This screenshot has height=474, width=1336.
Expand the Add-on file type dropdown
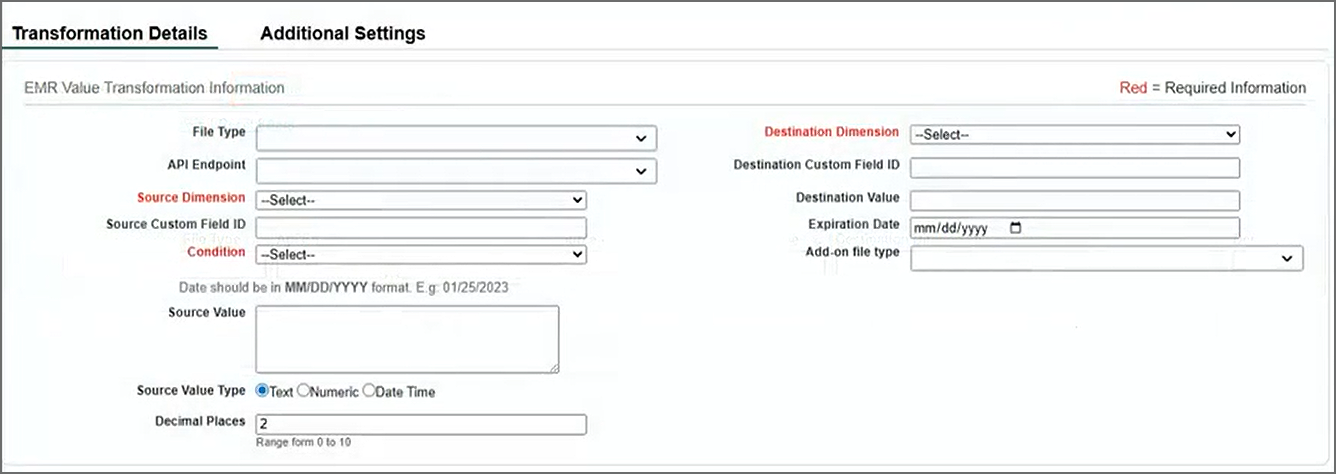click(x=1106, y=258)
